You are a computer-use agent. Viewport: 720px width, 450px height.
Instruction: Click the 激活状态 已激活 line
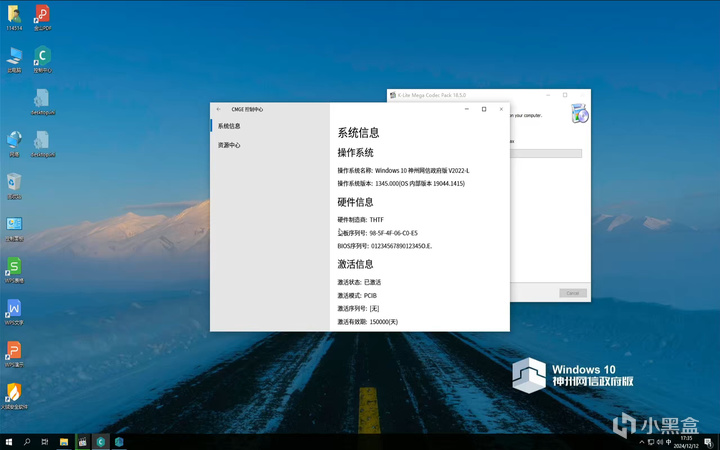click(x=359, y=282)
